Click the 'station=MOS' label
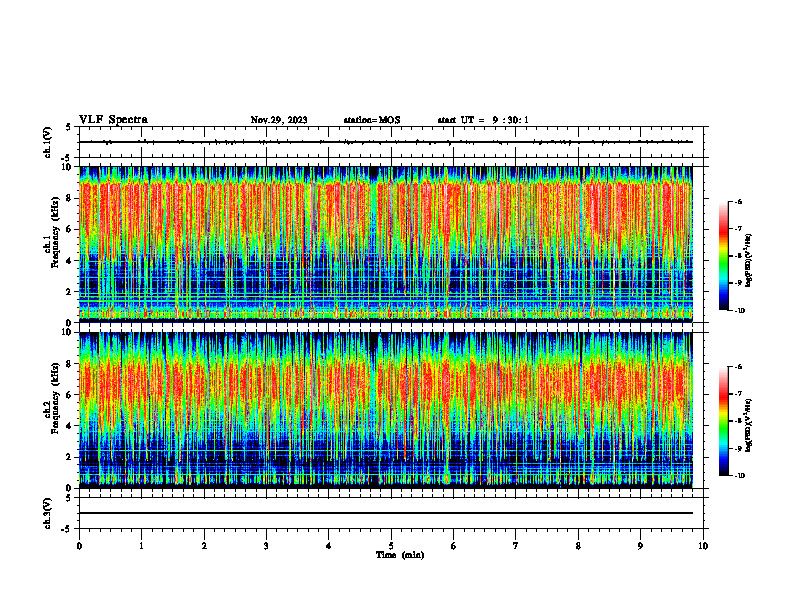The width and height of the screenshot is (792, 612). (x=372, y=120)
